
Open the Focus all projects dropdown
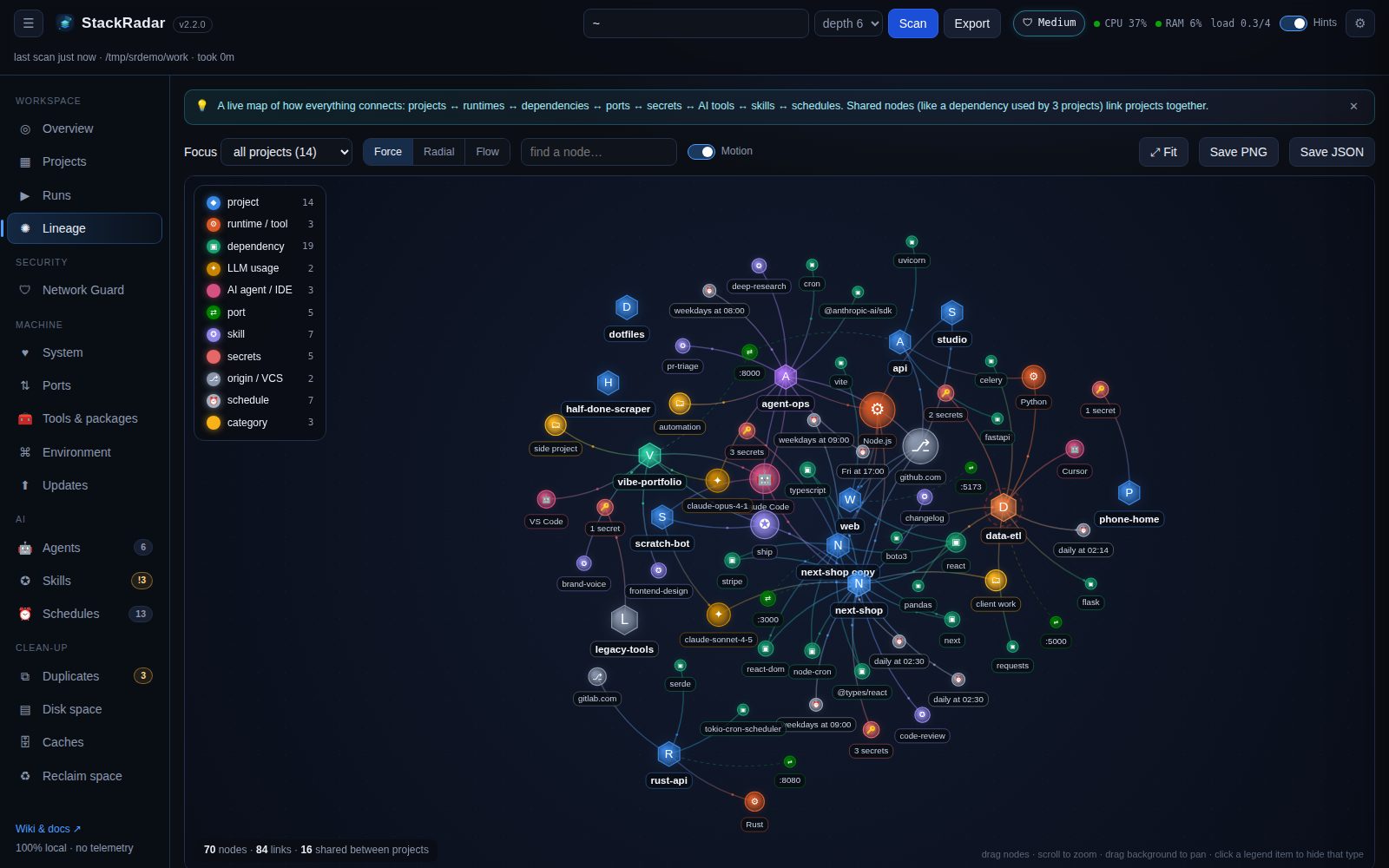coord(286,152)
